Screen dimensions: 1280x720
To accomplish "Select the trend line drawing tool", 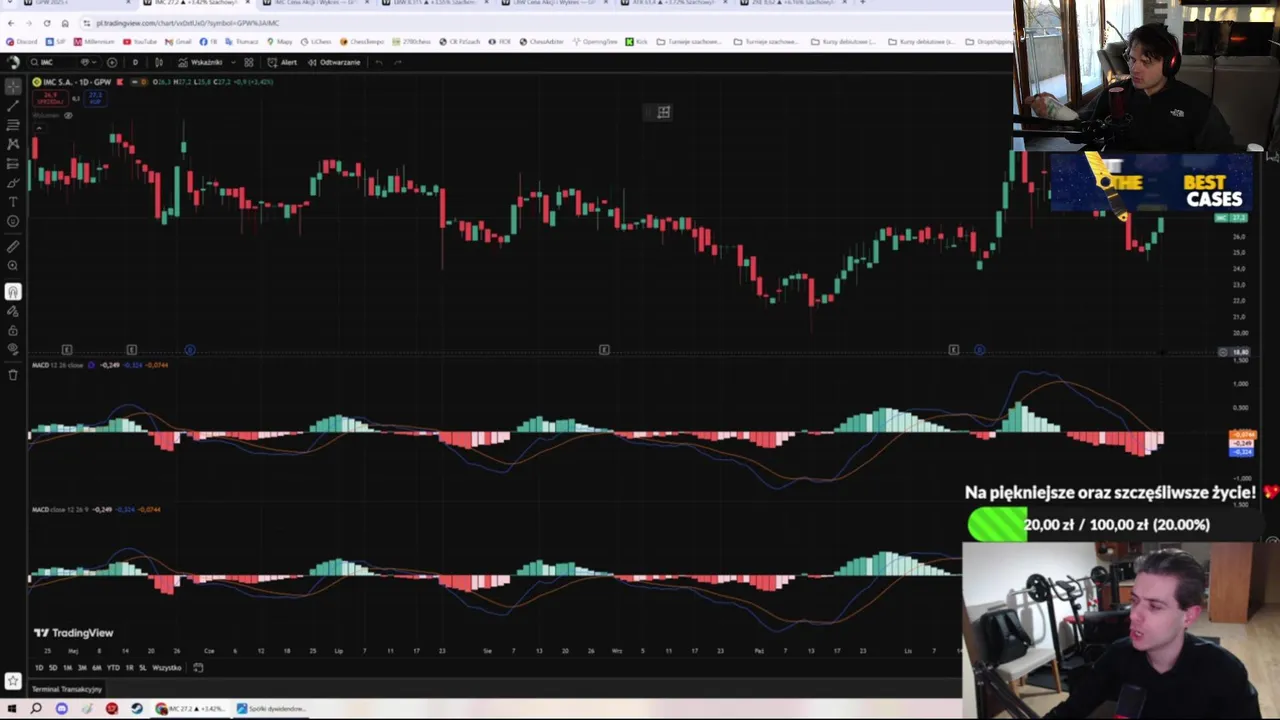I will click(13, 105).
